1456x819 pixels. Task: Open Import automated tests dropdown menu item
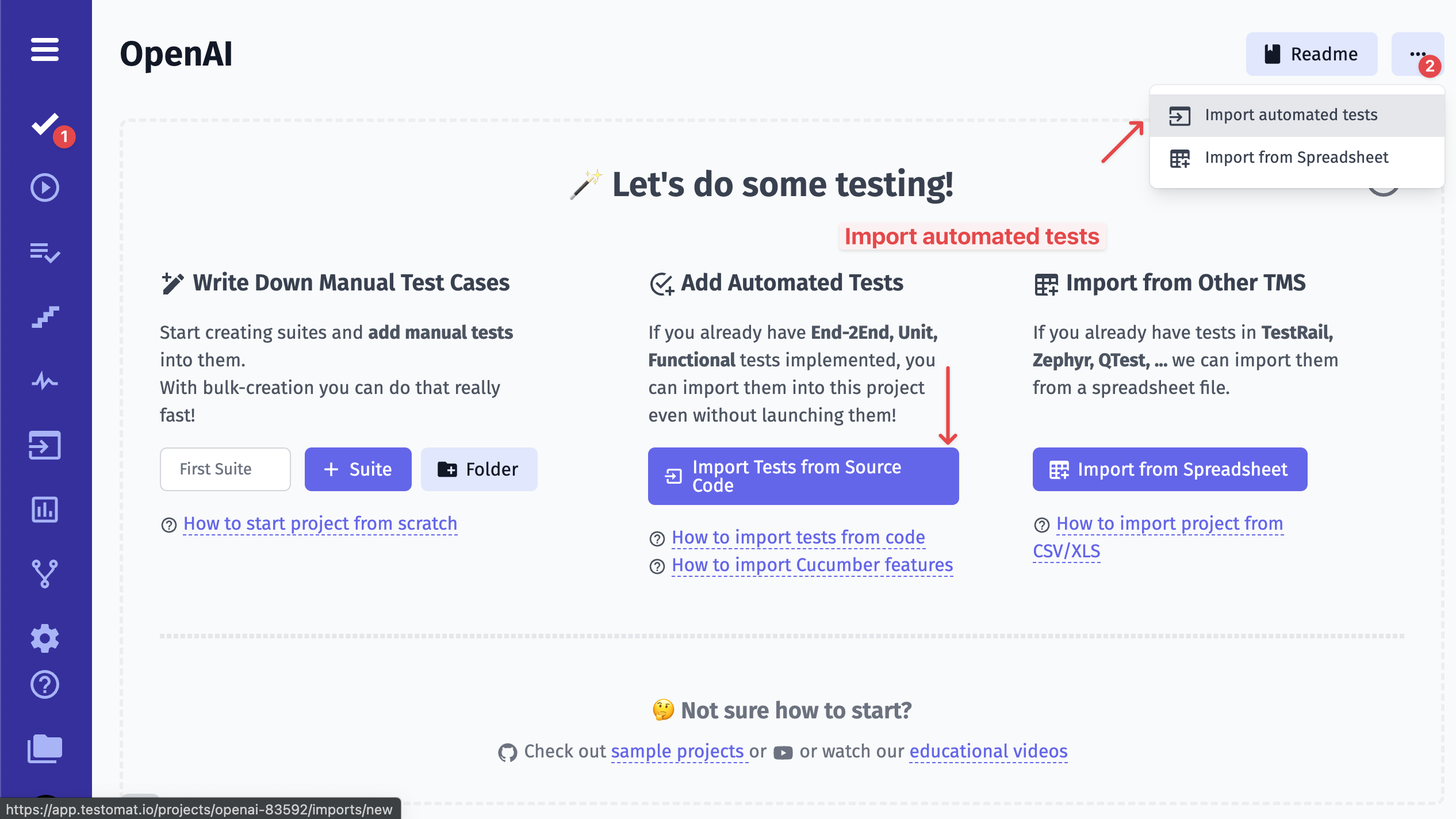(x=1291, y=114)
